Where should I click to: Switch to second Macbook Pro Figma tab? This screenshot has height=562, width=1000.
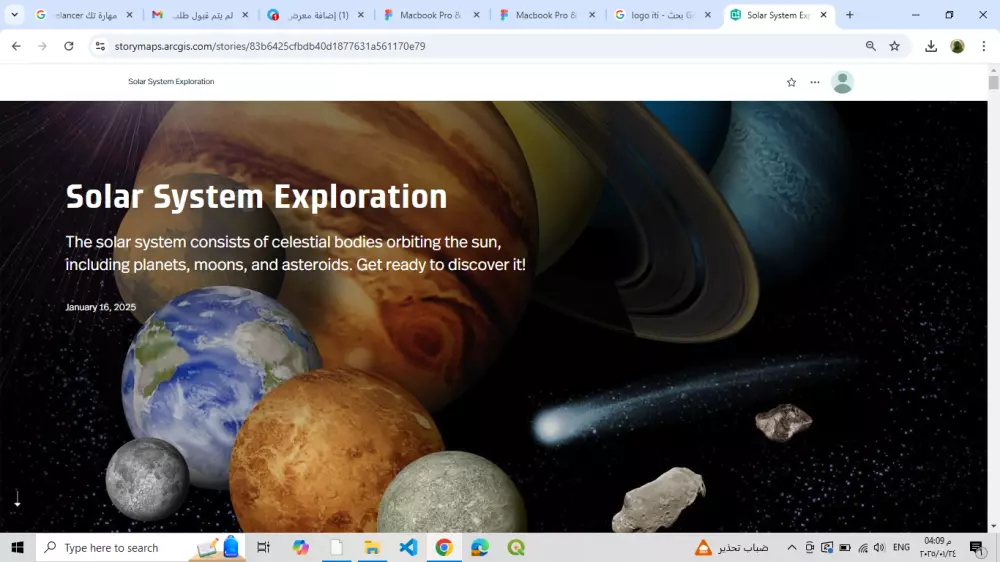(x=547, y=15)
